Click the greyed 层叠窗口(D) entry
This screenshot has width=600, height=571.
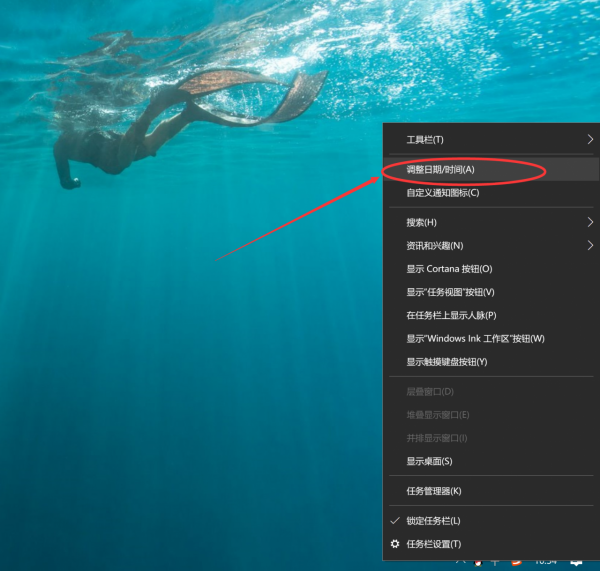click(491, 392)
